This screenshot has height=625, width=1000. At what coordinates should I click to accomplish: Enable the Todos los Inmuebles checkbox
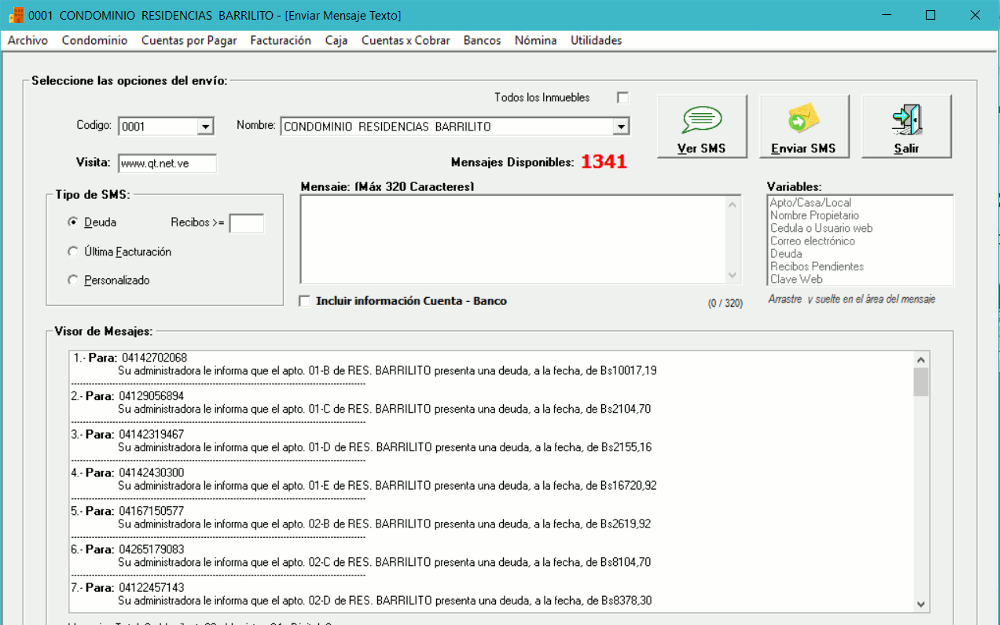(x=623, y=98)
